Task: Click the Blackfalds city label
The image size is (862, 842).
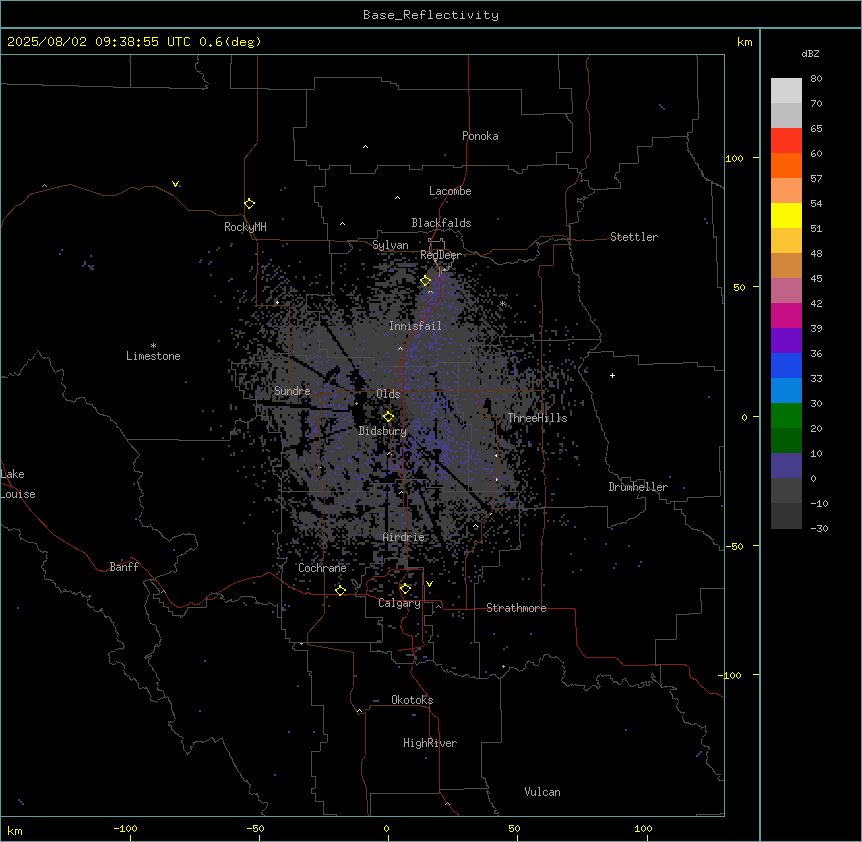Action: coord(441,223)
